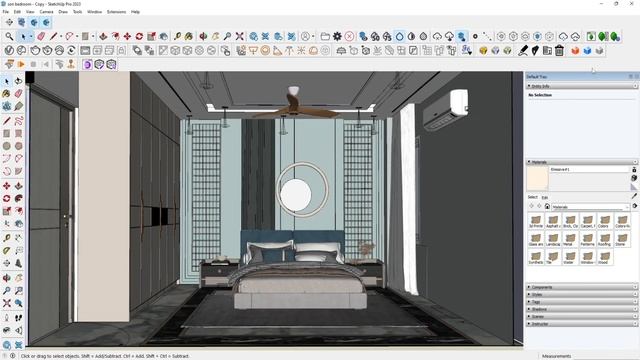This screenshot has height=360, width=640.
Task: Click the Sample Paint eyedropper in Materials
Action: tap(634, 196)
